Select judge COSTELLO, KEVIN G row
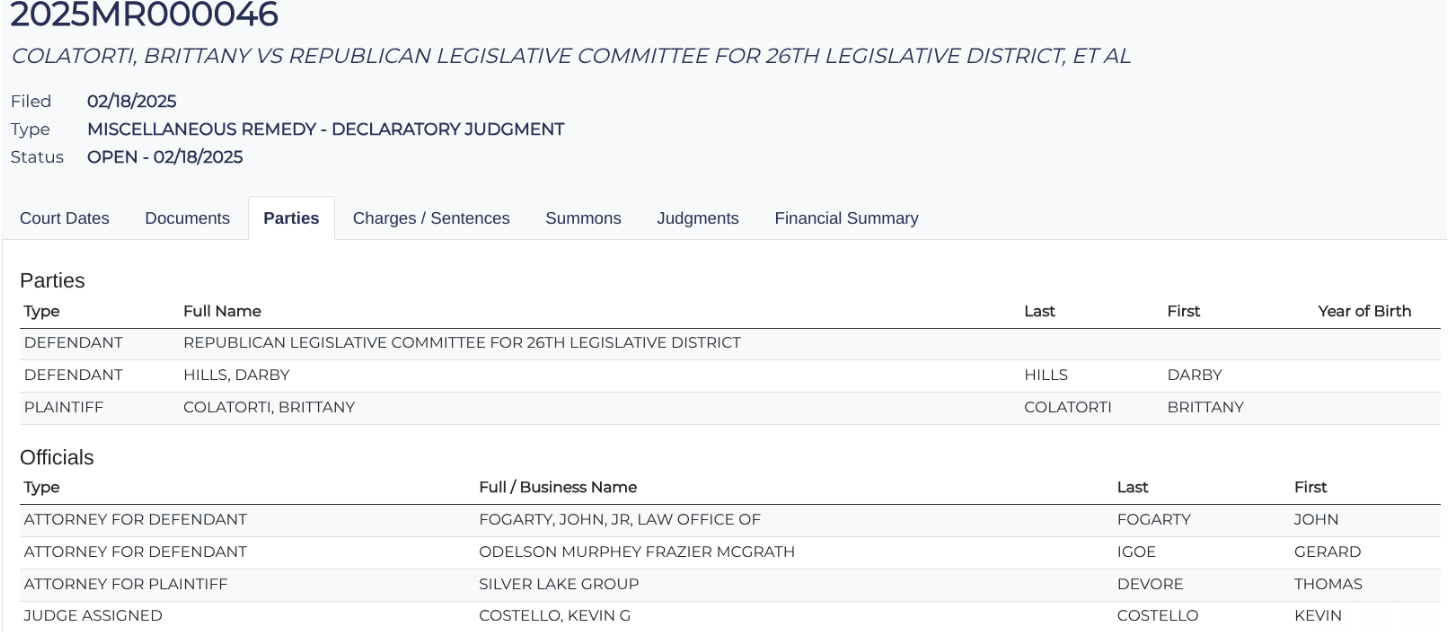Image resolution: width=1452 pixels, height=632 pixels. (x=555, y=615)
